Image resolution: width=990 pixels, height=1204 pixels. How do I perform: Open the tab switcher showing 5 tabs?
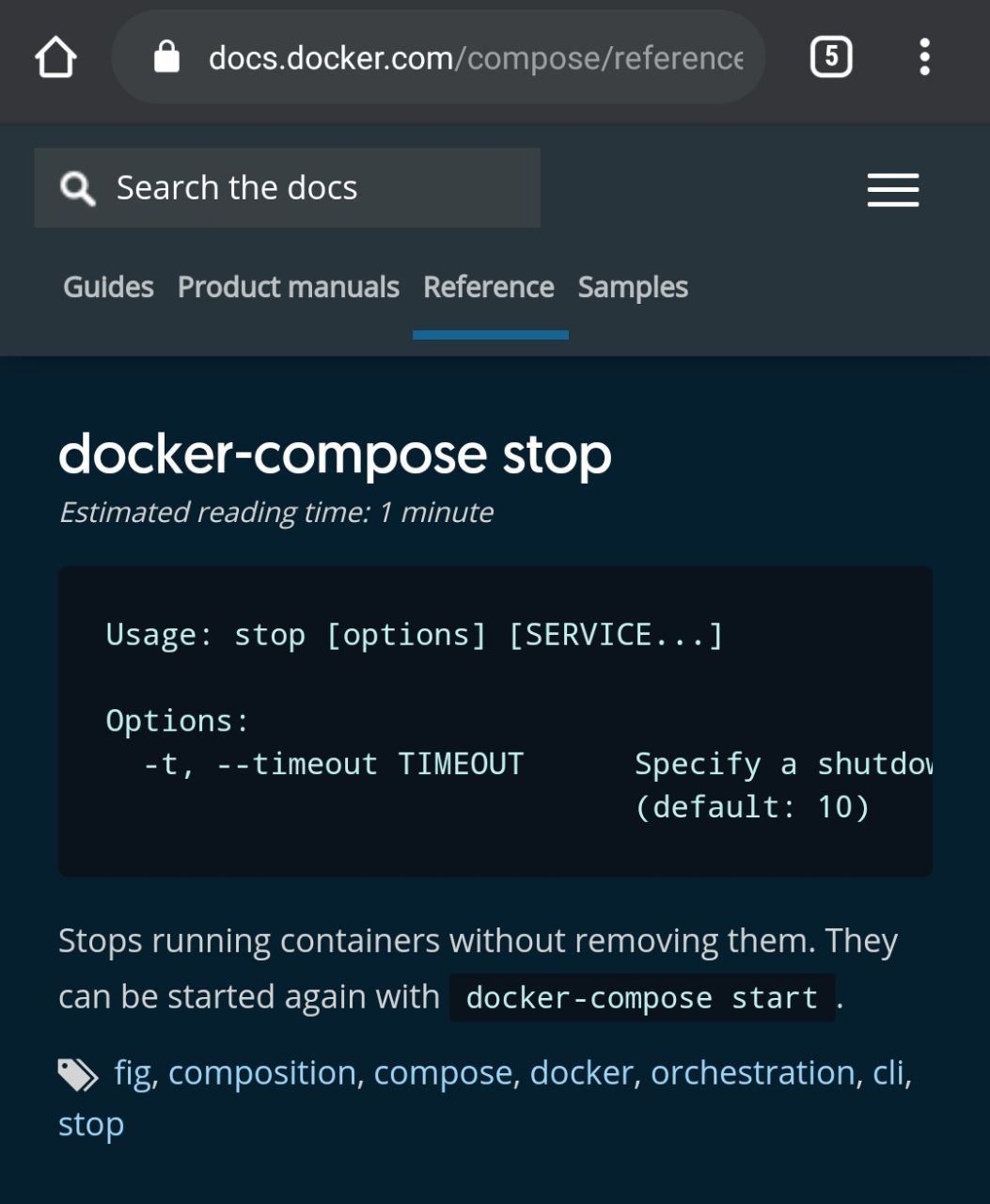tap(831, 57)
